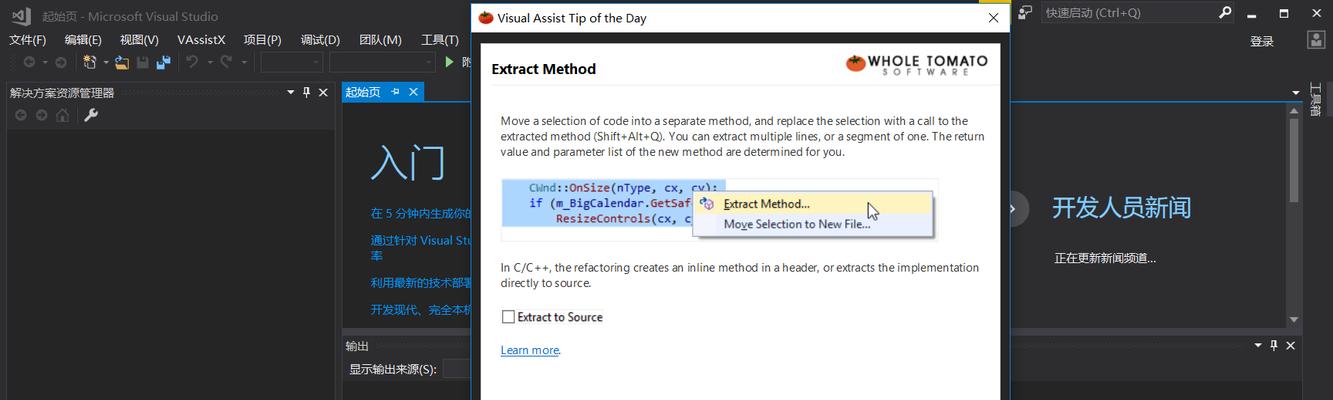Expand the New Project button dropdown arrow

(103, 62)
